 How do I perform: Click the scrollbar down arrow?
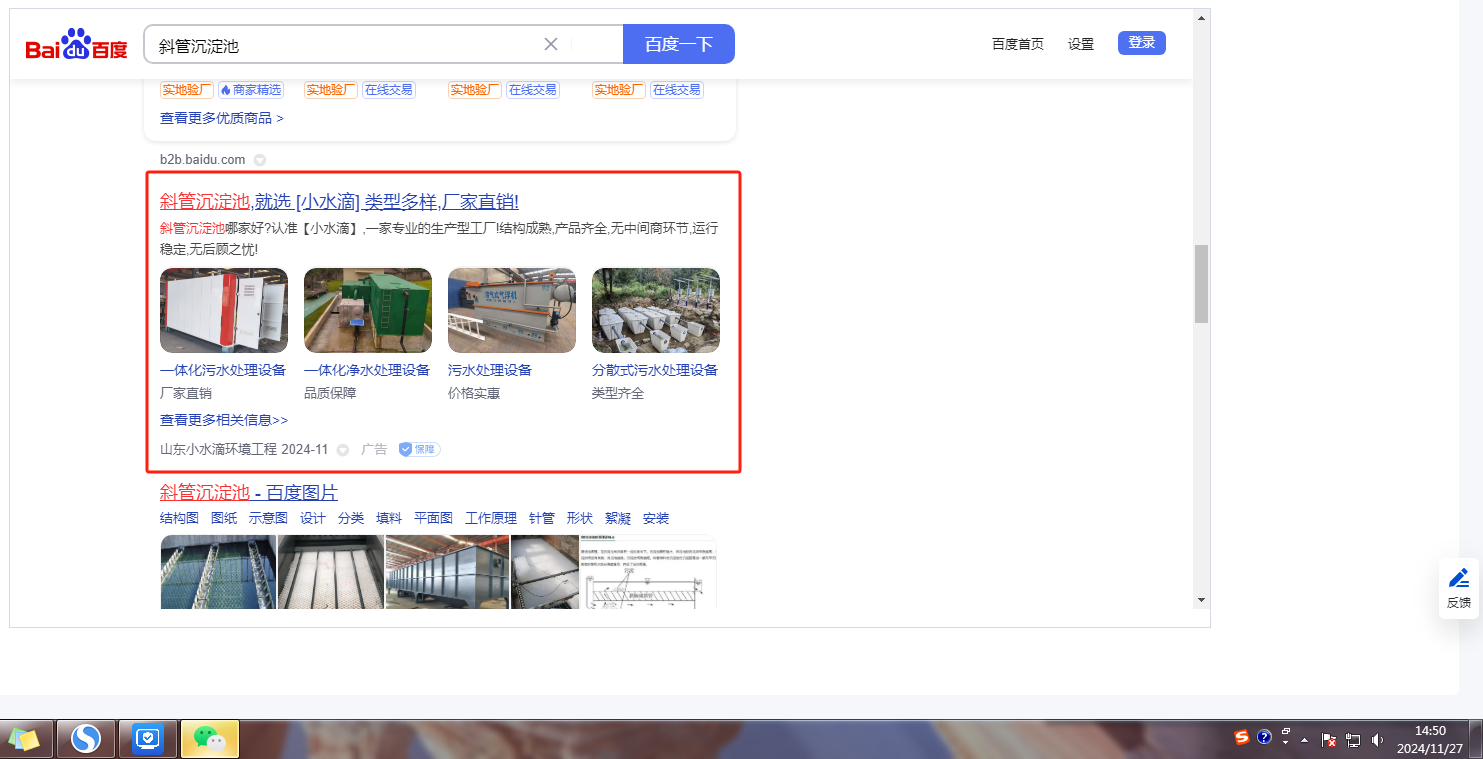(x=1201, y=600)
